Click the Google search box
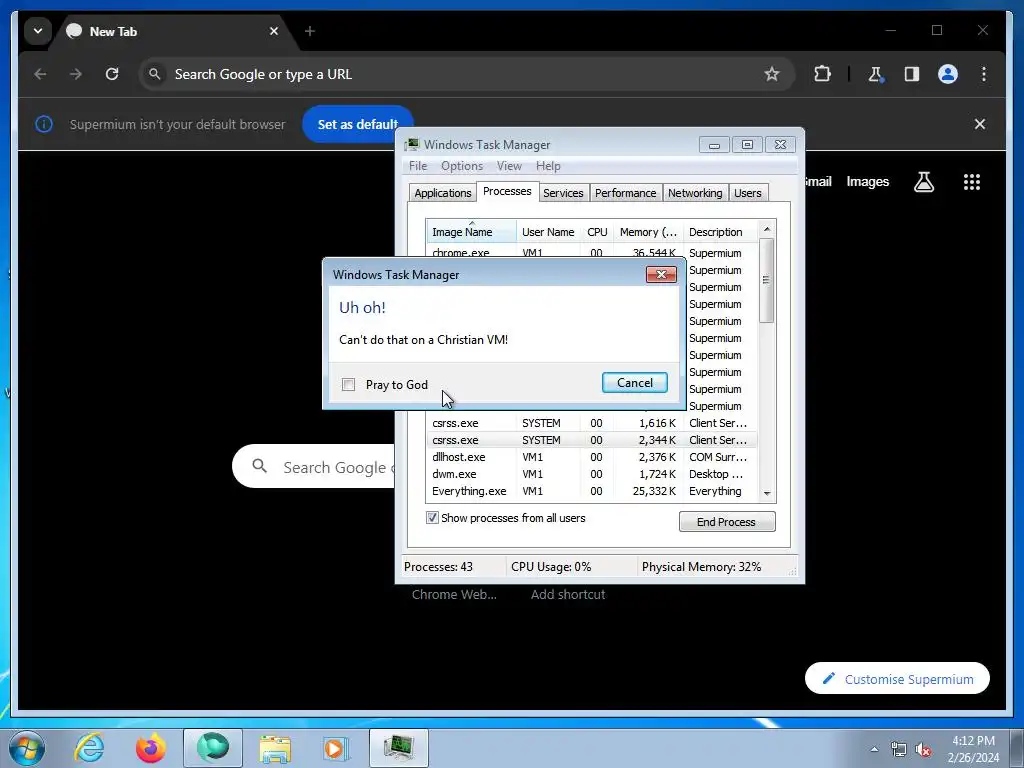Image resolution: width=1024 pixels, height=768 pixels. pyautogui.click(x=313, y=466)
